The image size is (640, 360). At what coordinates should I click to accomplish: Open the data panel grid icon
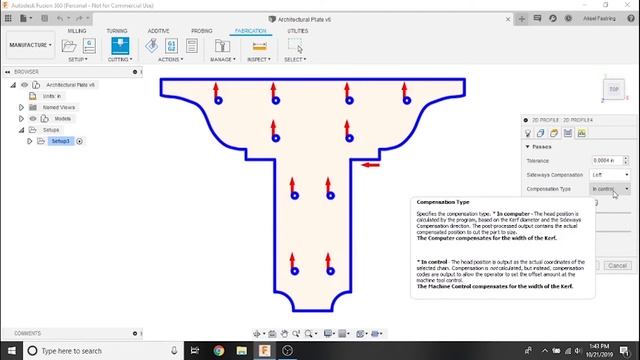tap(8, 18)
